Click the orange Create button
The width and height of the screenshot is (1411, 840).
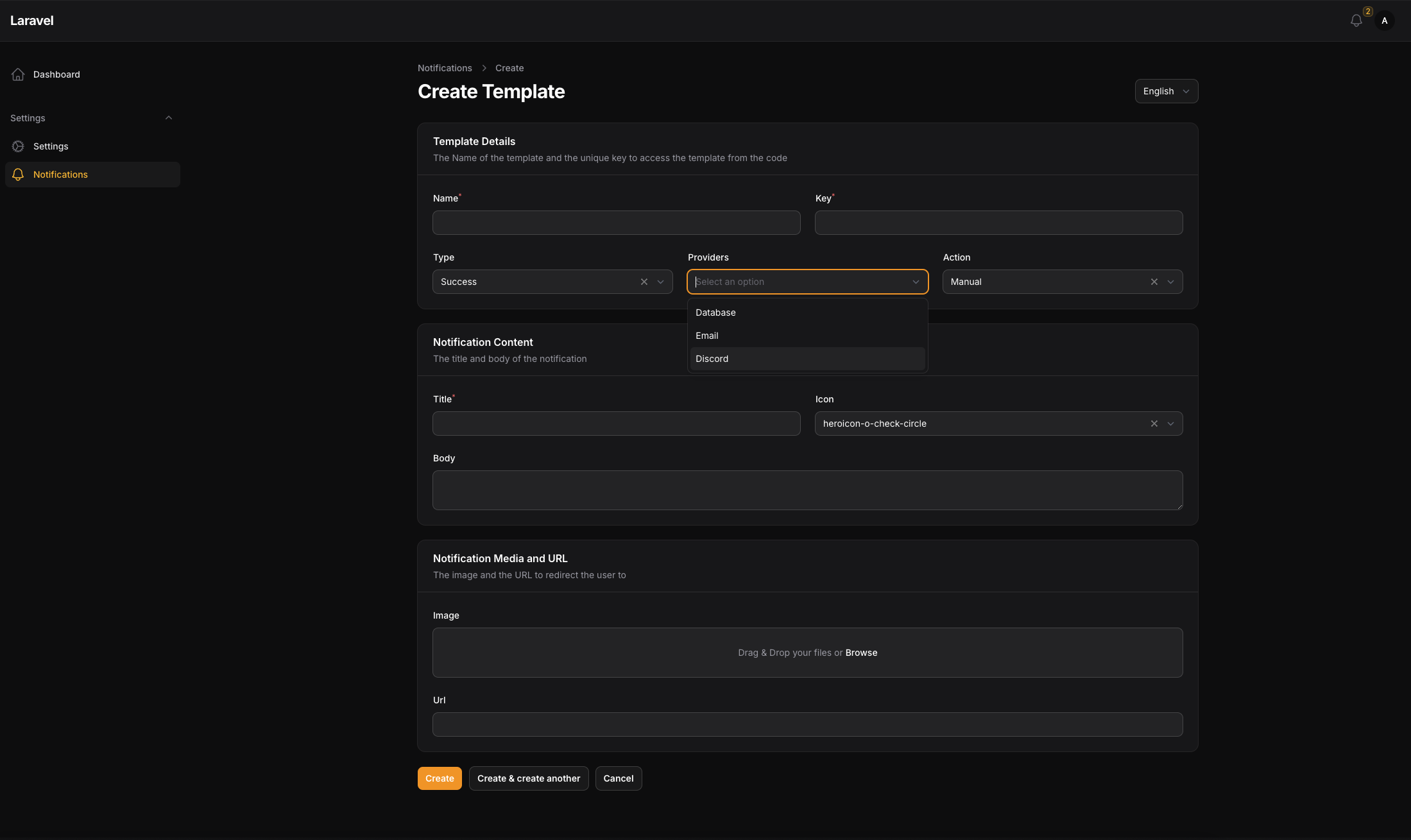(x=440, y=778)
